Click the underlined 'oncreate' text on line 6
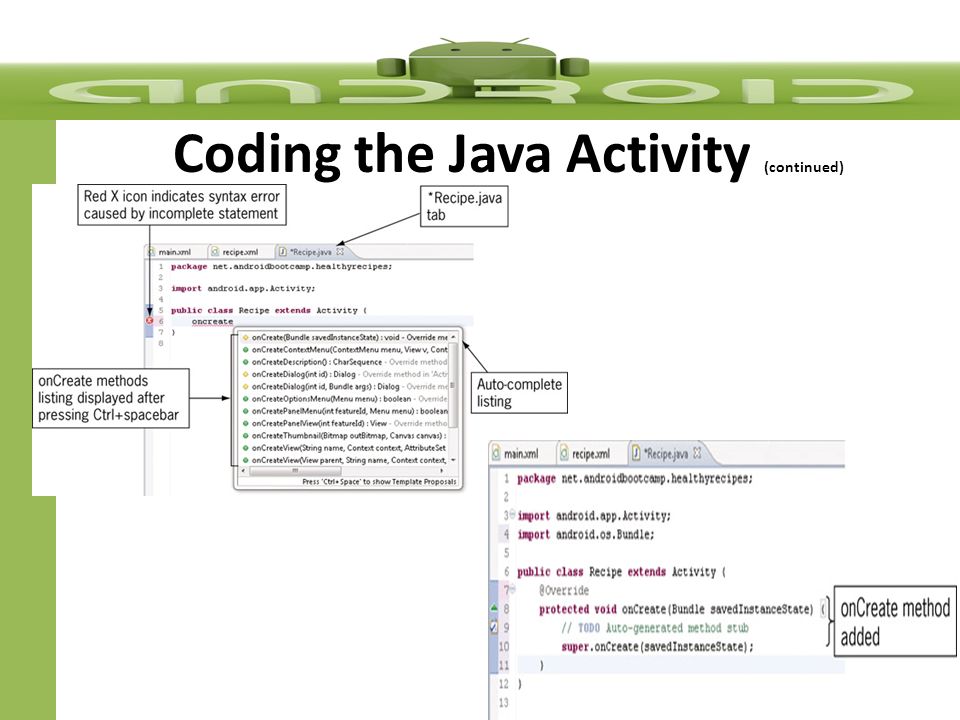This screenshot has height=720, width=960. 212,321
